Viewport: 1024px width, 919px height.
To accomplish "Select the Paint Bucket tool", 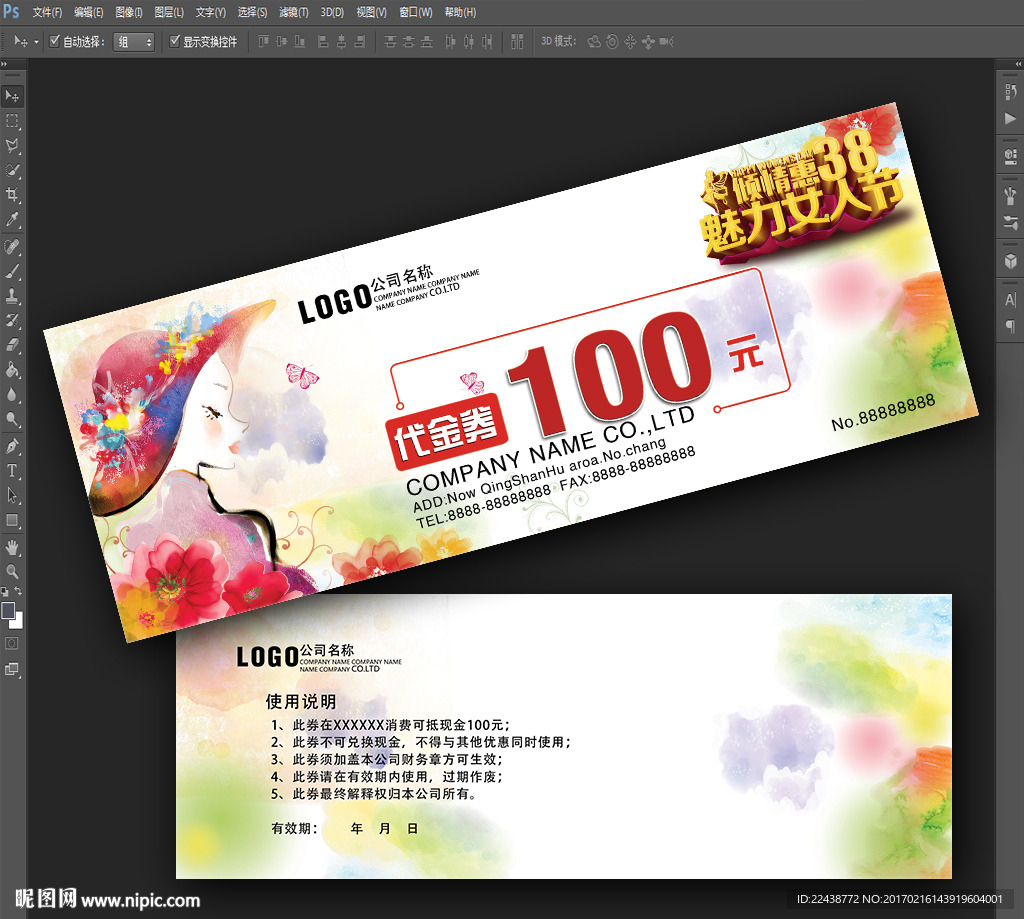I will click(x=12, y=370).
